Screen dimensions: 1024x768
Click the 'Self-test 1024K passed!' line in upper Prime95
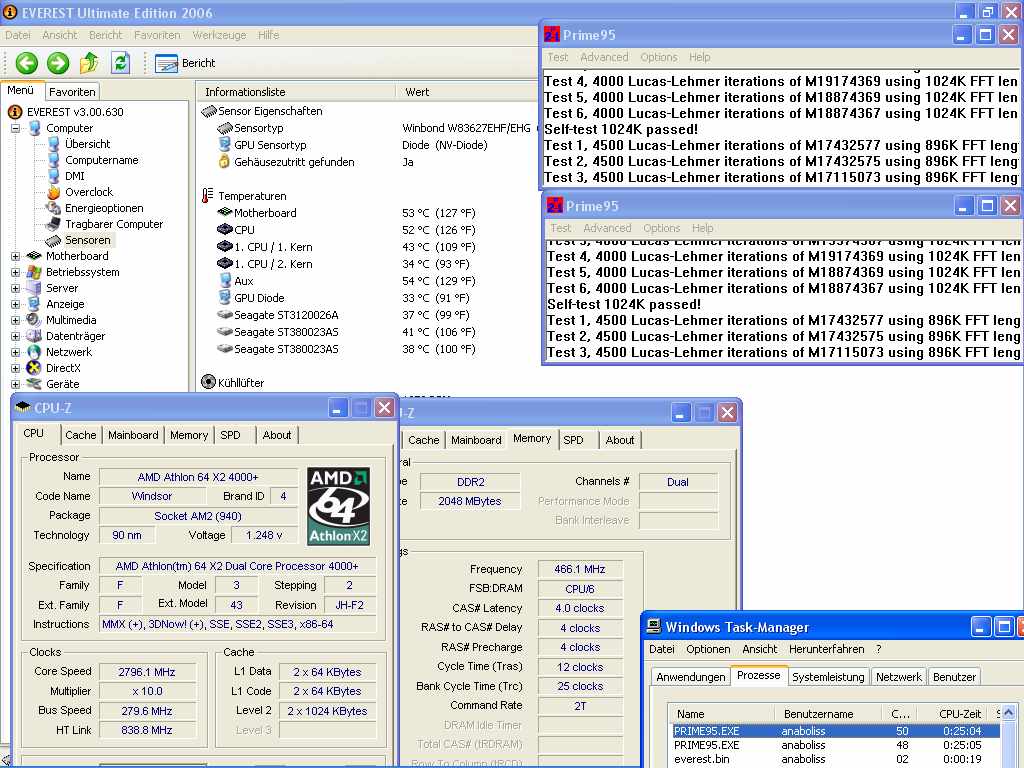[x=621, y=129]
